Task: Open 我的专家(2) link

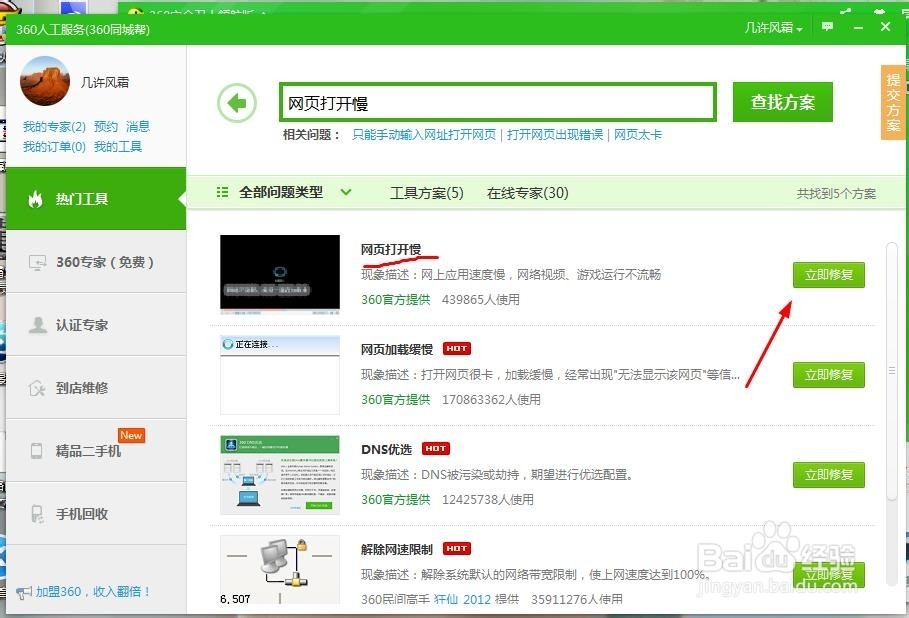Action: pyautogui.click(x=54, y=126)
